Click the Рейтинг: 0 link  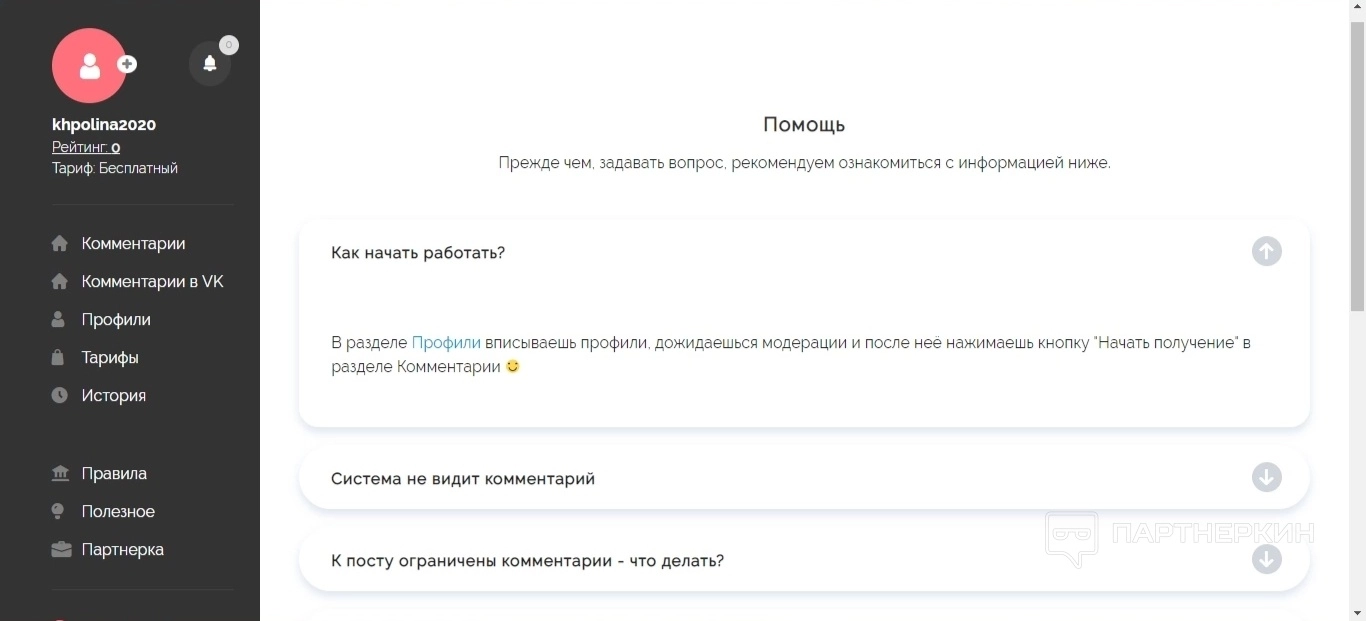[86, 148]
